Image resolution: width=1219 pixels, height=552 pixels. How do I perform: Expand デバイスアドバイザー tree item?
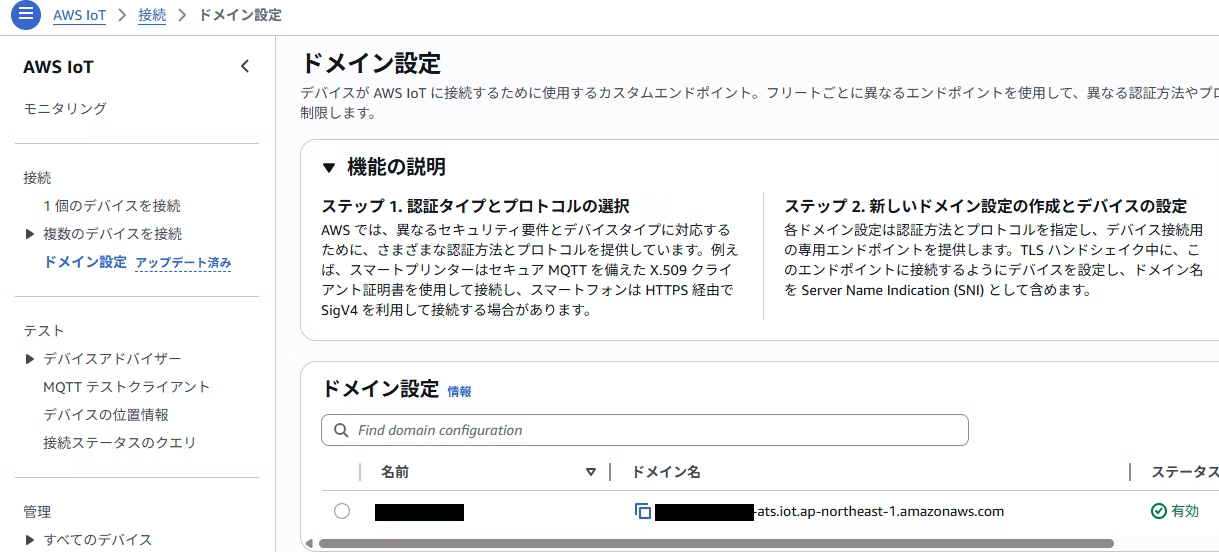tap(30, 359)
